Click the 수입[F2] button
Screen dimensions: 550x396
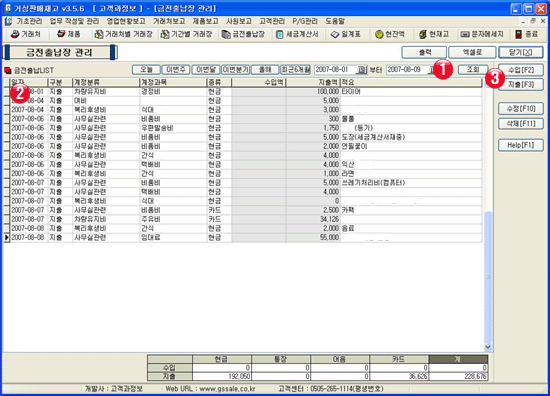point(521,70)
